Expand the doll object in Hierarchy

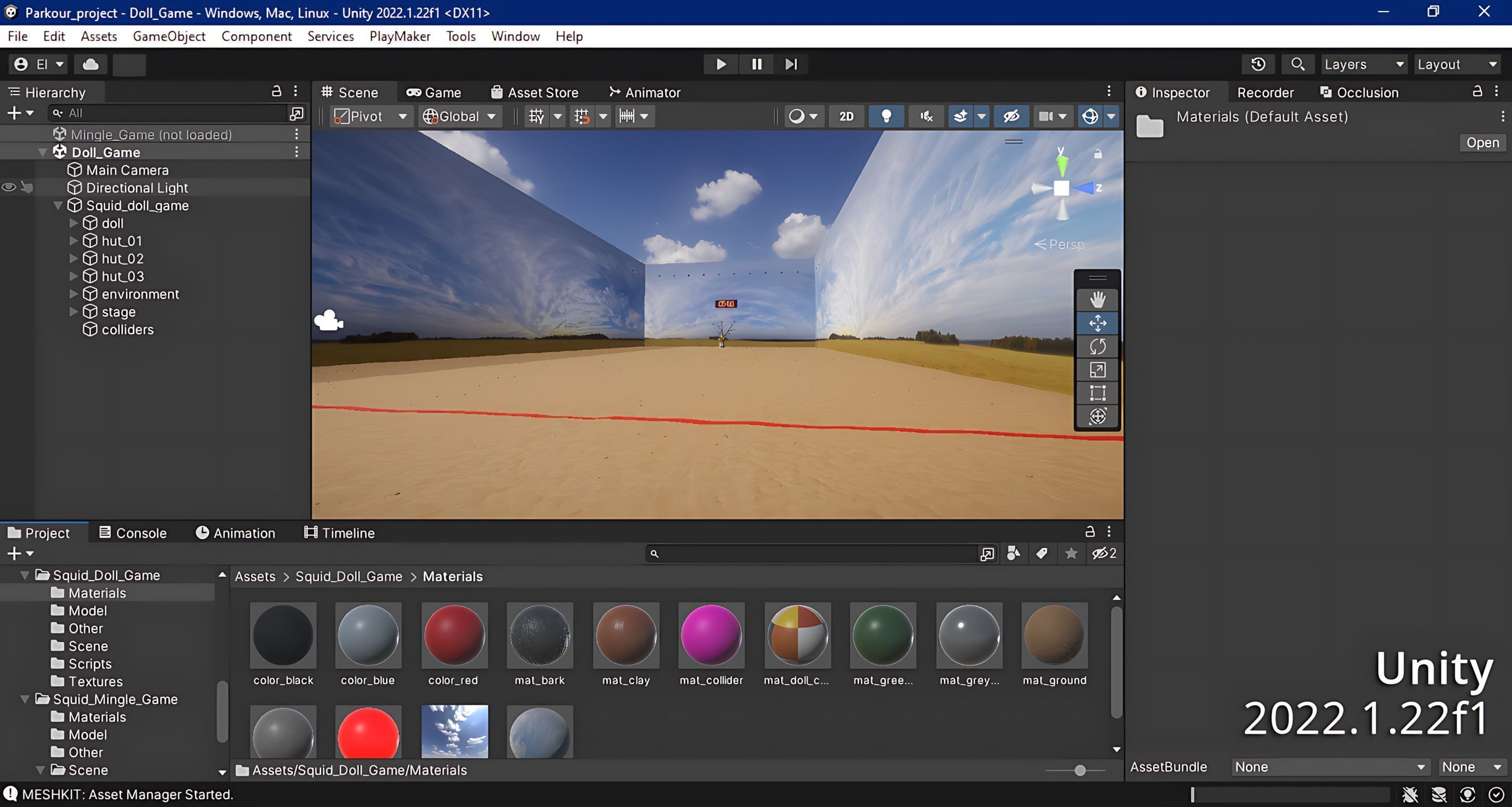(x=74, y=223)
